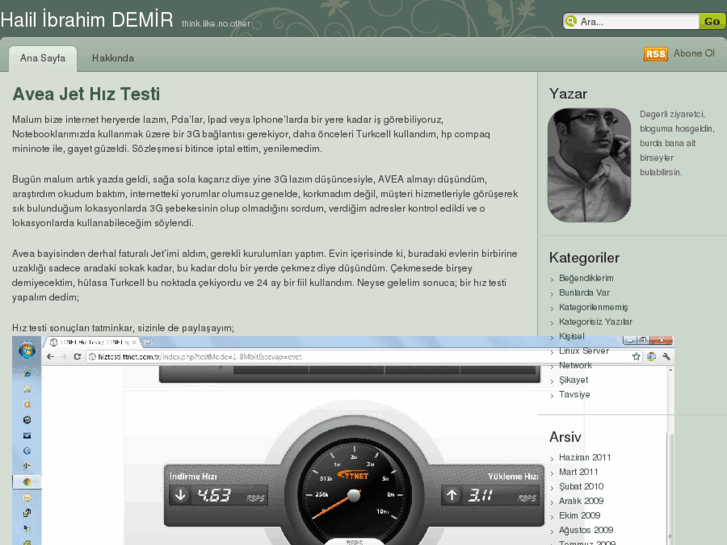This screenshot has width=727, height=545.
Task: Click the reload icon in embedded browser
Action: point(76,356)
